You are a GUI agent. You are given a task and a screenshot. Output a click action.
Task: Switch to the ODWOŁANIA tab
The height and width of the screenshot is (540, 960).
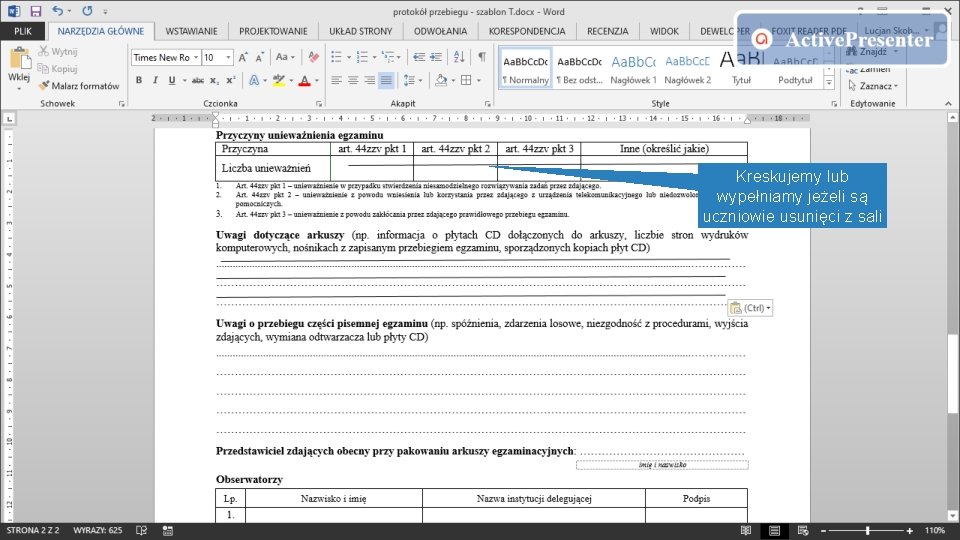(440, 31)
